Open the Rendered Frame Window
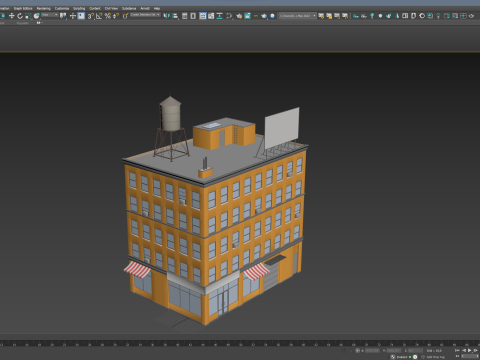This screenshot has width=480, height=360. tap(247, 16)
